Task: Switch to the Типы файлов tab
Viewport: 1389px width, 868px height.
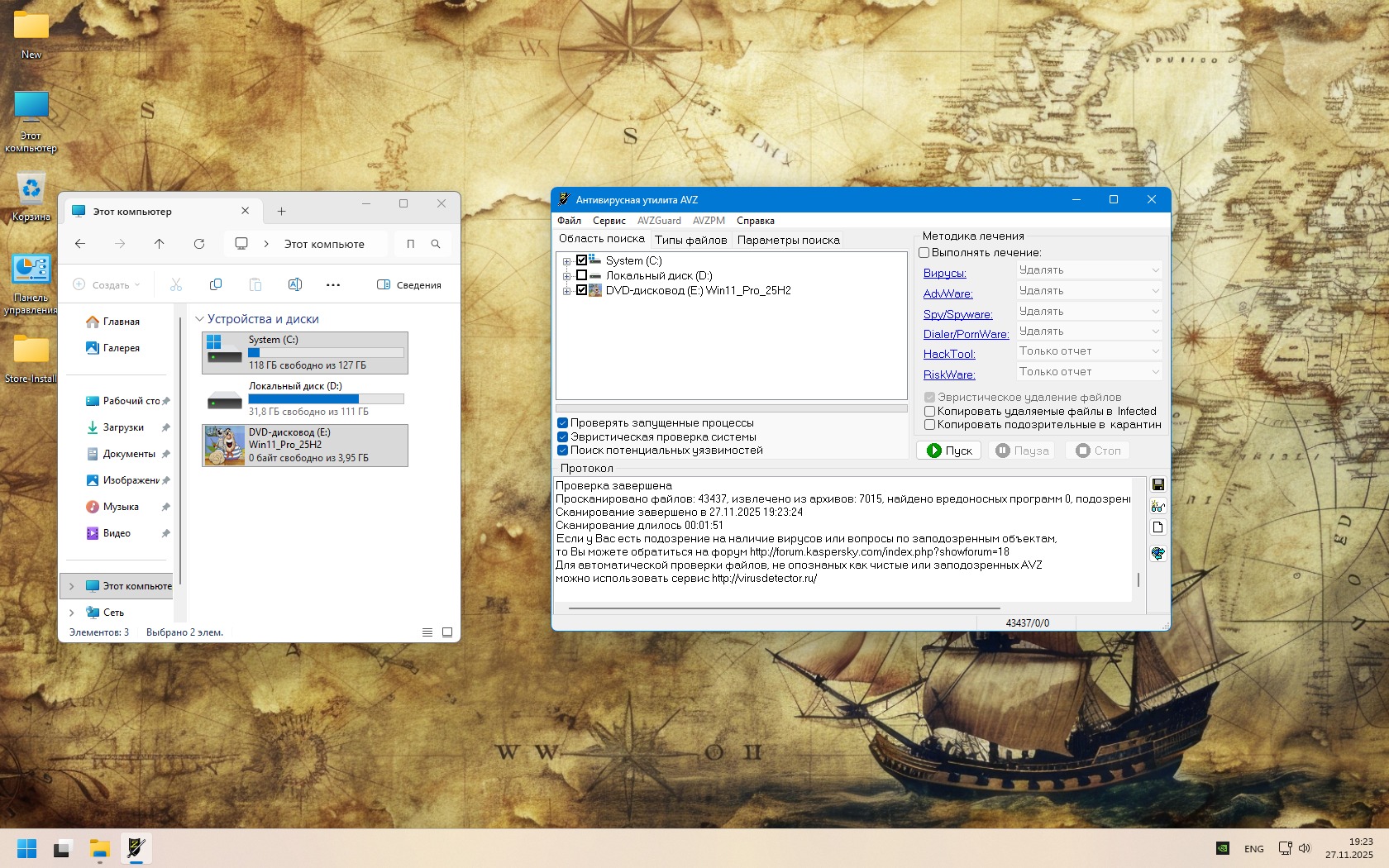Action: point(690,240)
